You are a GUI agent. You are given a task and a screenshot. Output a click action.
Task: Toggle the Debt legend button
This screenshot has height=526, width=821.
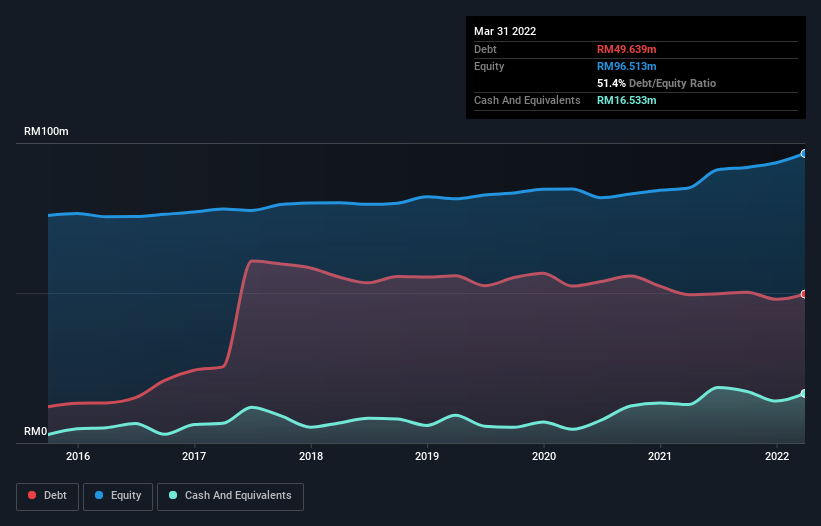pyautogui.click(x=48, y=496)
